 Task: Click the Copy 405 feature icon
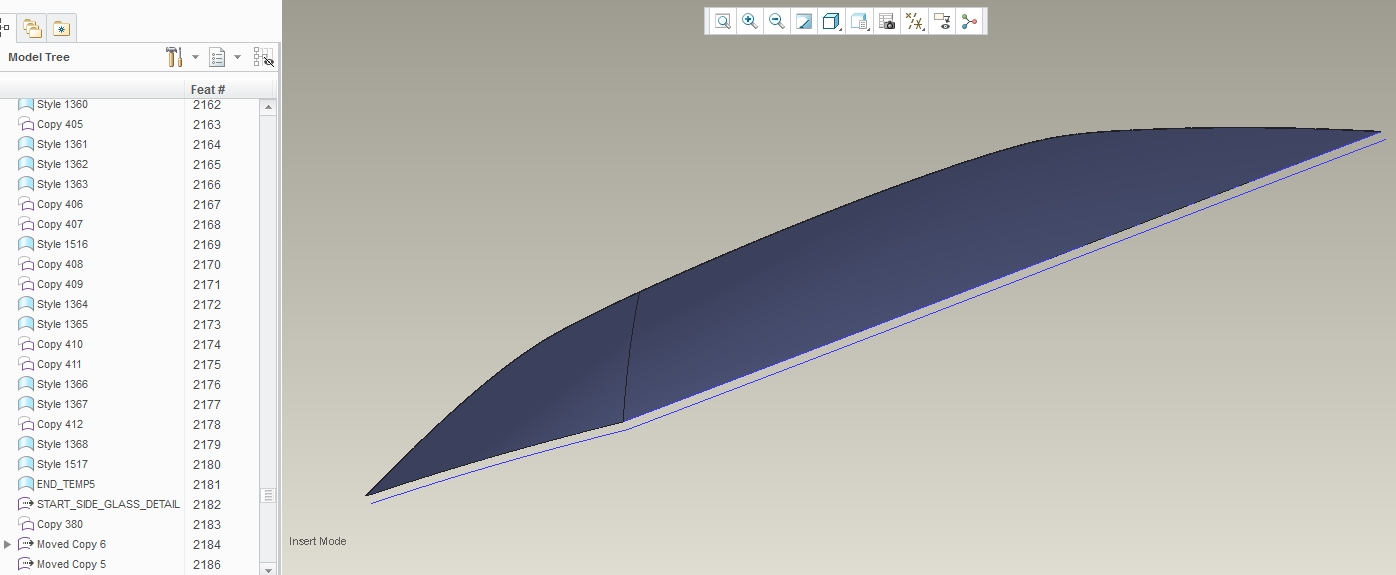[x=26, y=124]
